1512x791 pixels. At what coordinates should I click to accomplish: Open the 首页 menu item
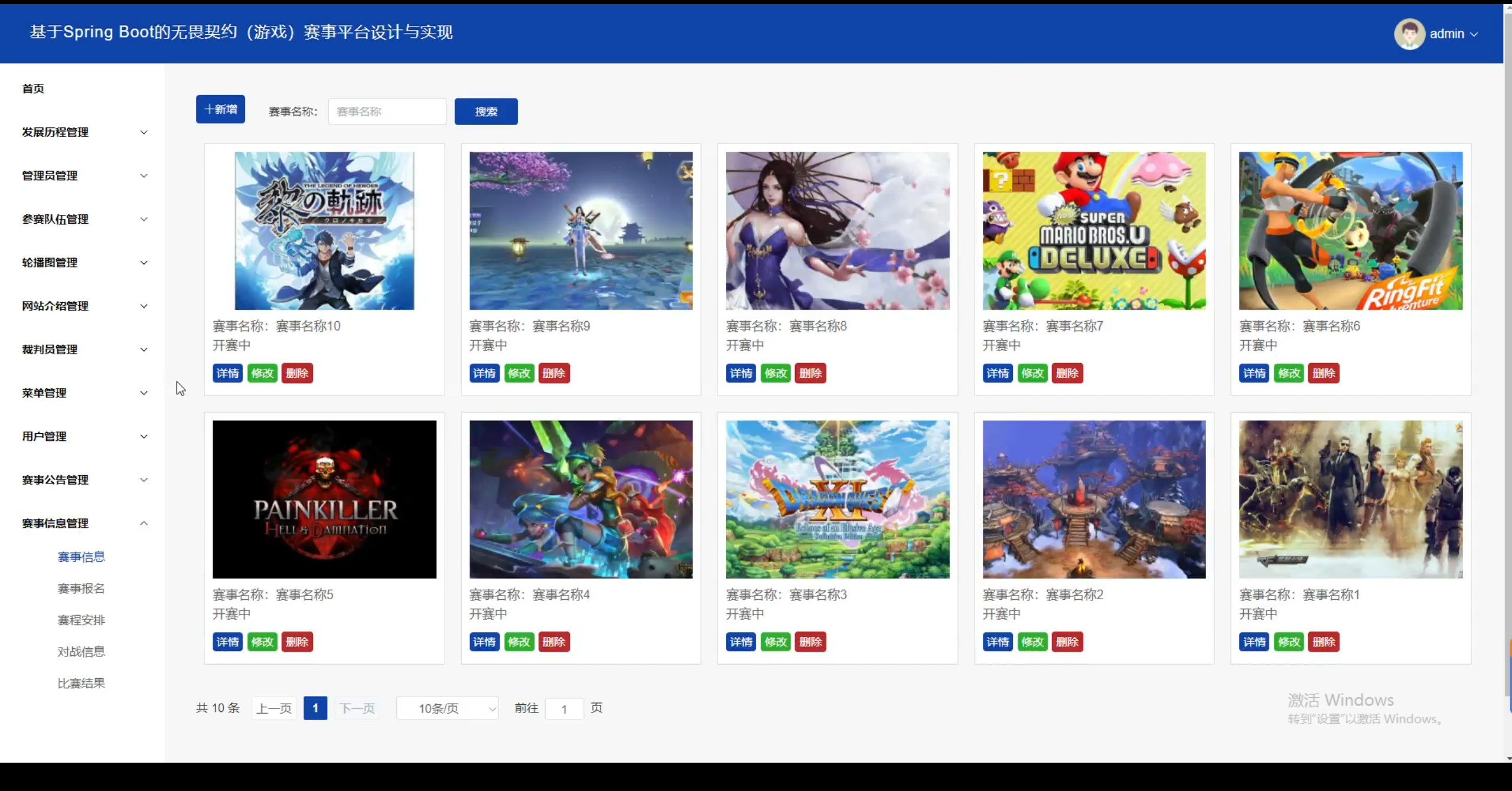[x=33, y=89]
